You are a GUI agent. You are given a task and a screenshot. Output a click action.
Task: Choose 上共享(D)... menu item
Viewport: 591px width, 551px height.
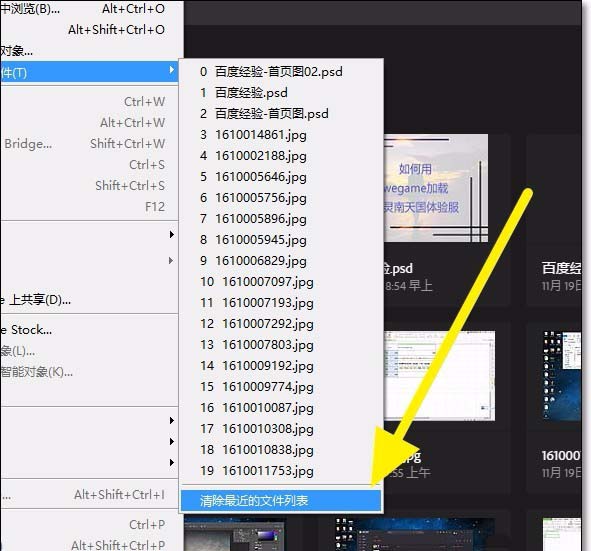pyautogui.click(x=89, y=300)
